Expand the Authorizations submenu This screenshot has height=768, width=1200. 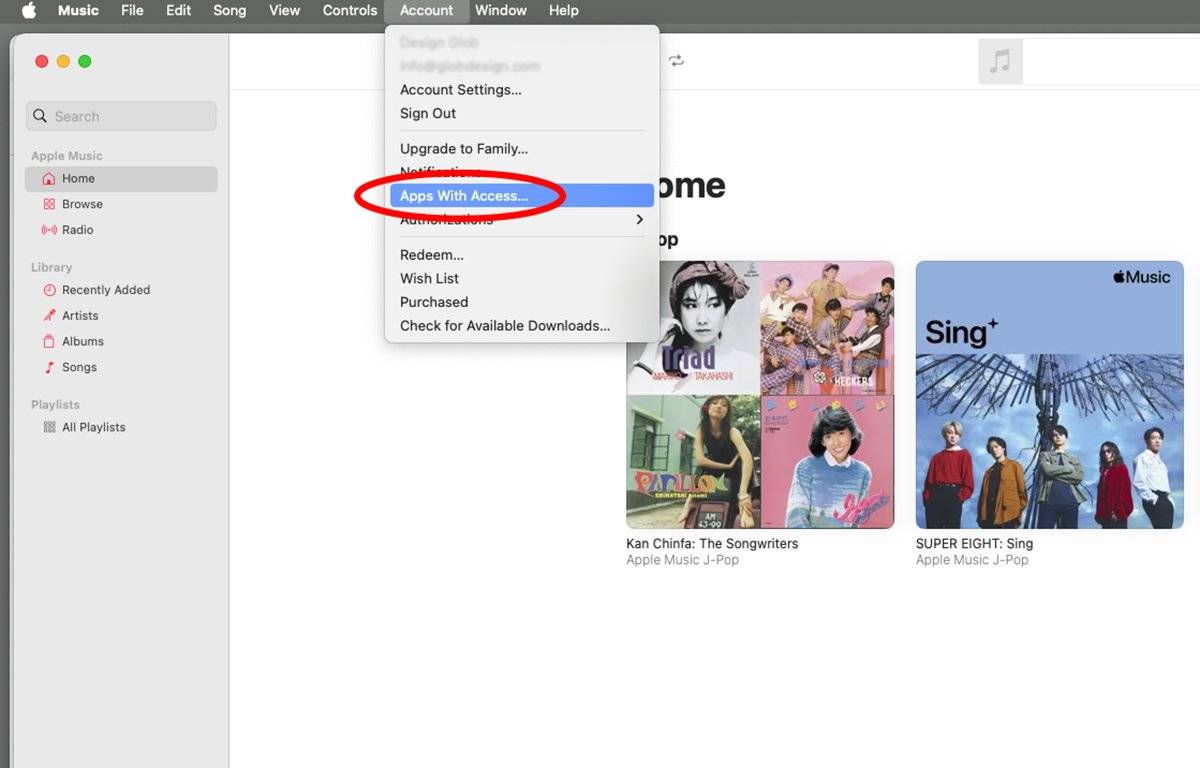(x=447, y=219)
